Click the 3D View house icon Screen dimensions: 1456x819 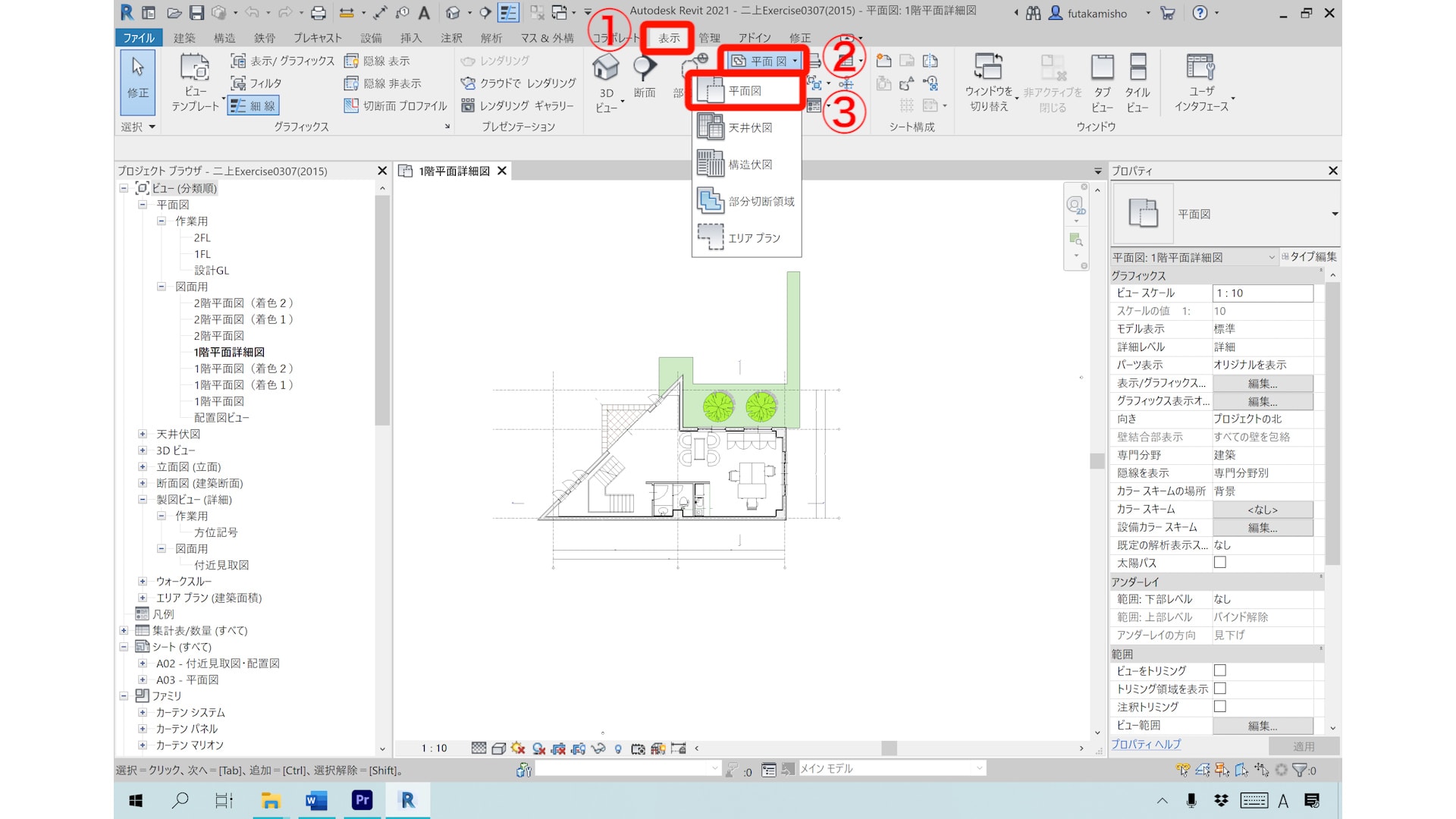pos(605,68)
